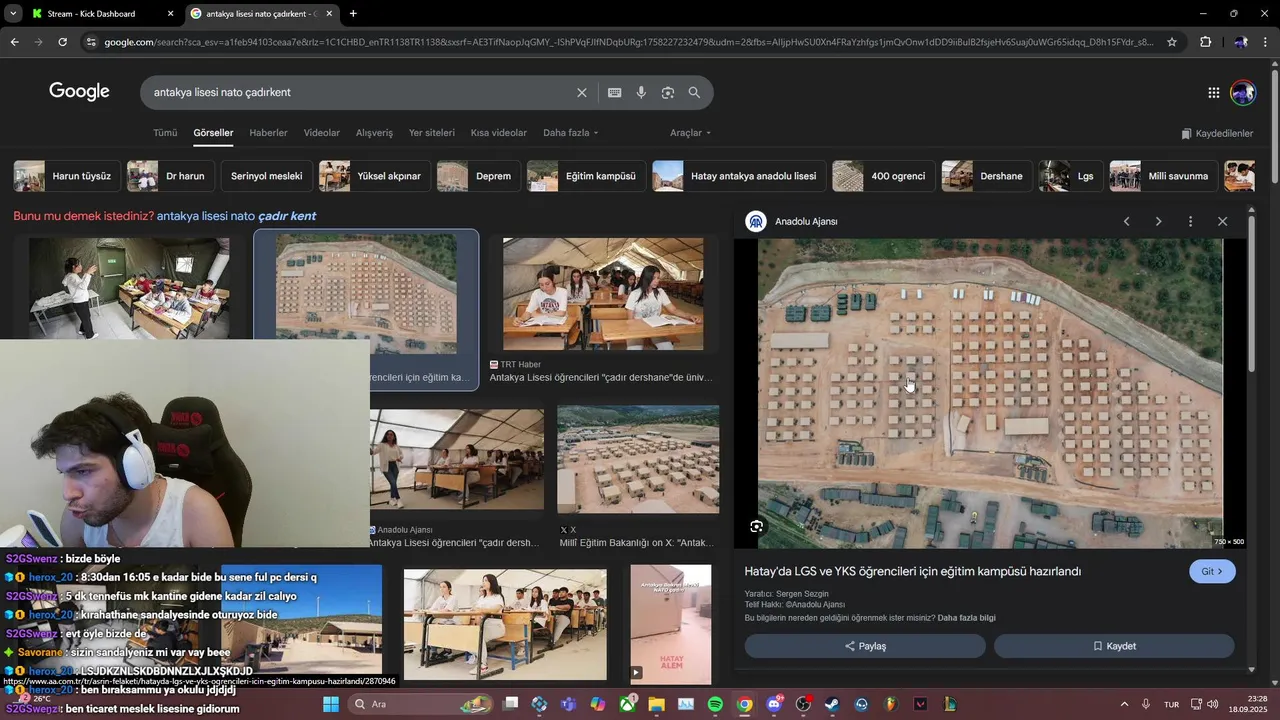Open the on-screen keyboard input tool
The width and height of the screenshot is (1280, 720).
coord(614,92)
